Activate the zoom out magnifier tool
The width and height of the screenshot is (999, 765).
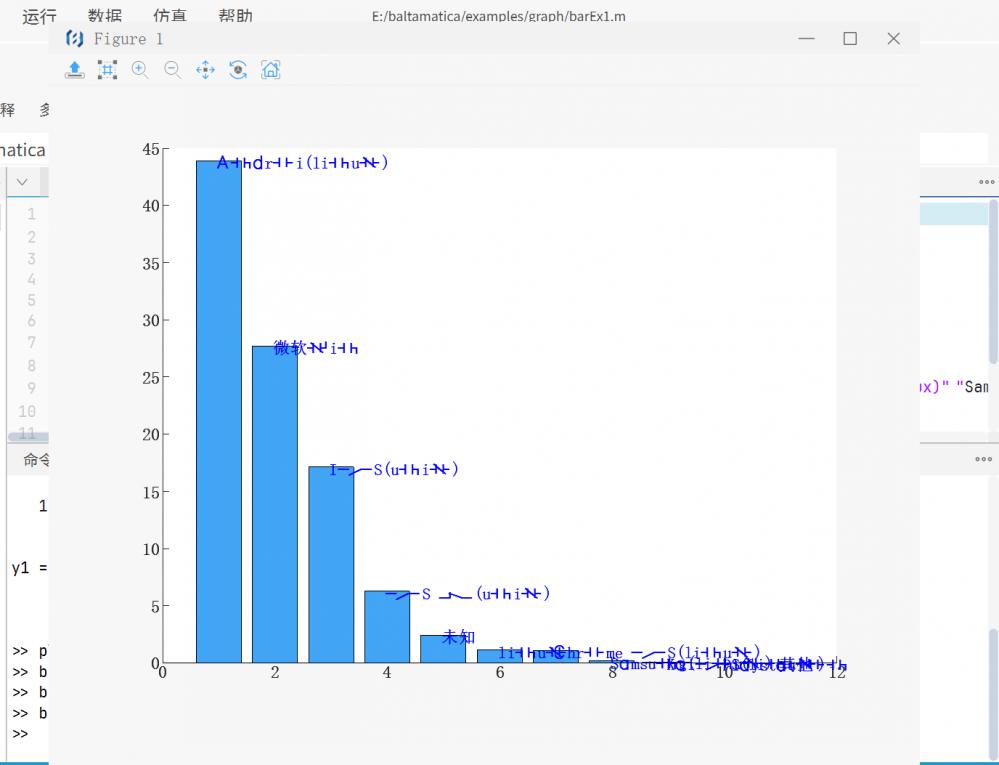pos(172,70)
